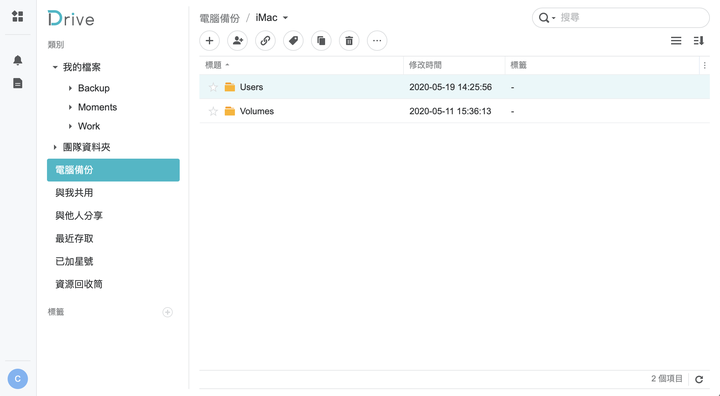
Task: Open Work folder in tree
Action: (x=89, y=126)
